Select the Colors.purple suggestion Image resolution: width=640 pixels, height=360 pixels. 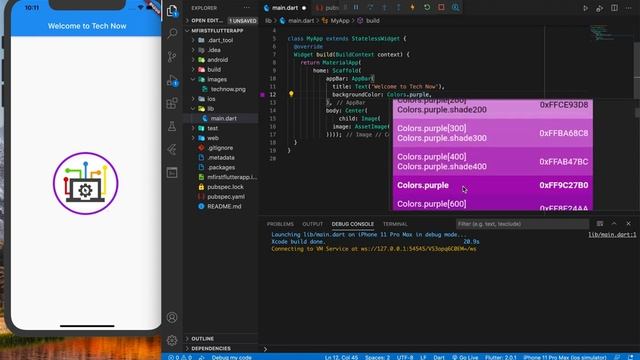pyautogui.click(x=493, y=185)
